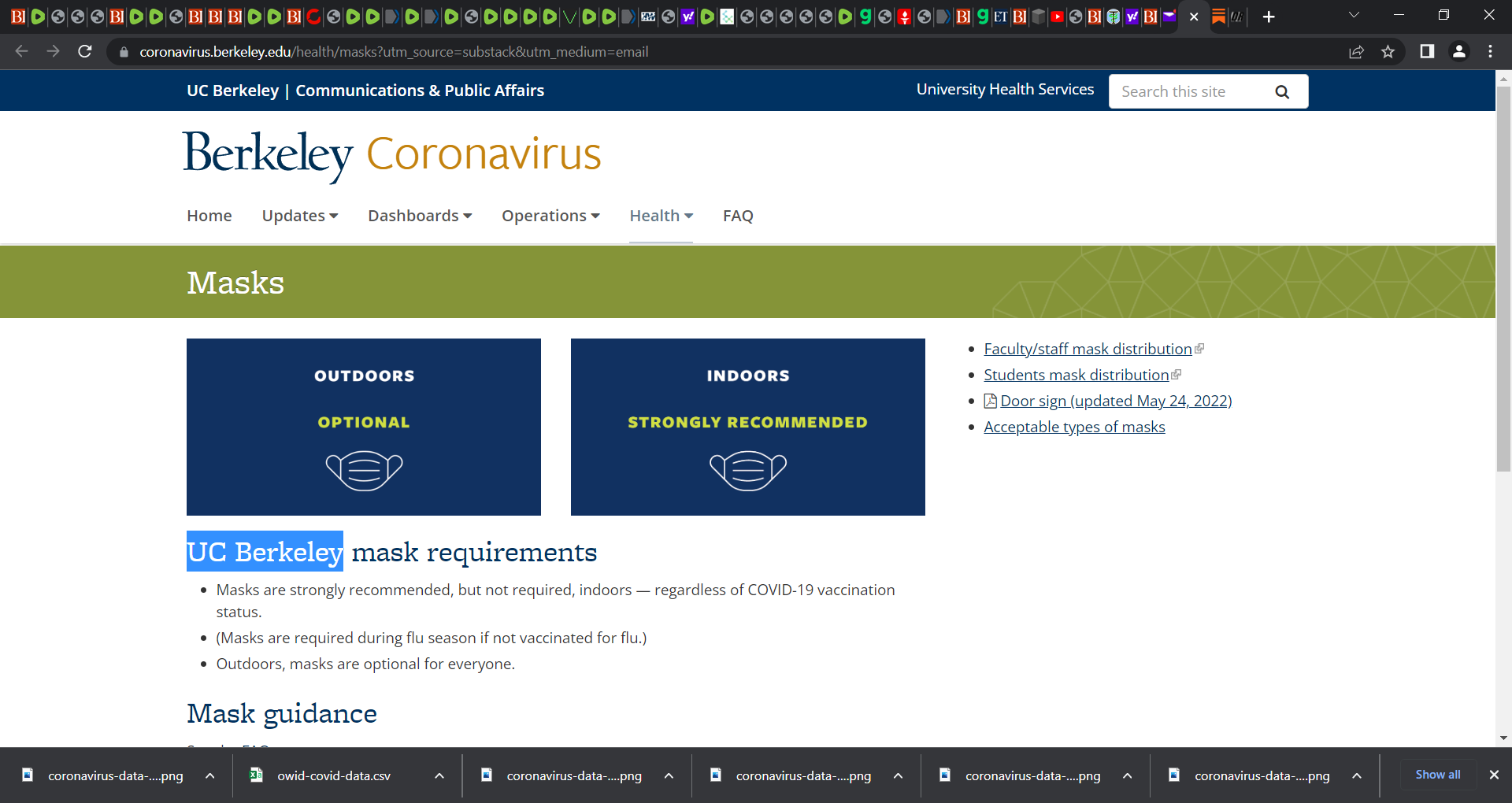Click the Outdoors Optional mask card
The width and height of the screenshot is (1512, 803).
pos(364,427)
